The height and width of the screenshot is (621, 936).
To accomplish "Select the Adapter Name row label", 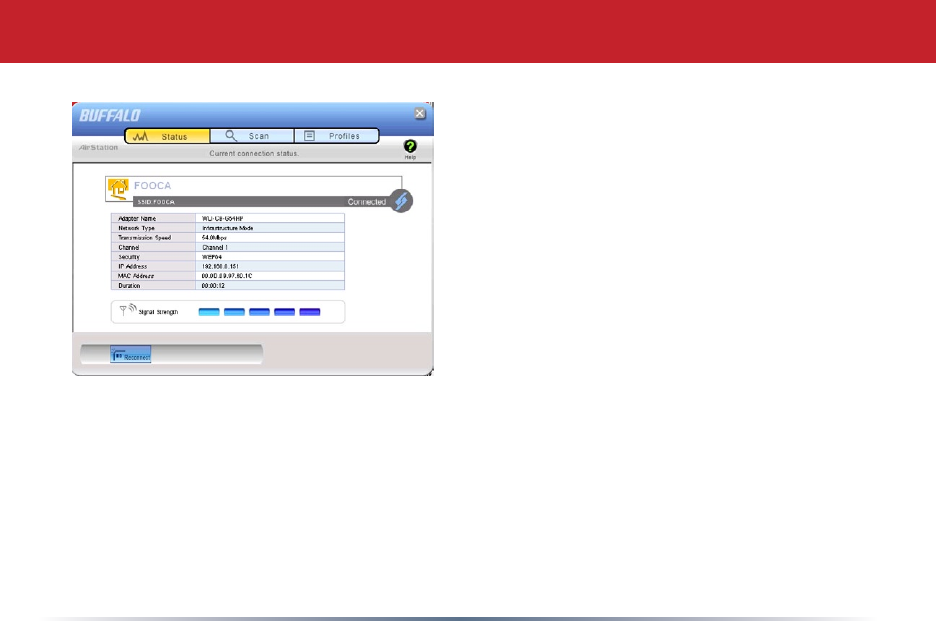I will click(x=137, y=219).
